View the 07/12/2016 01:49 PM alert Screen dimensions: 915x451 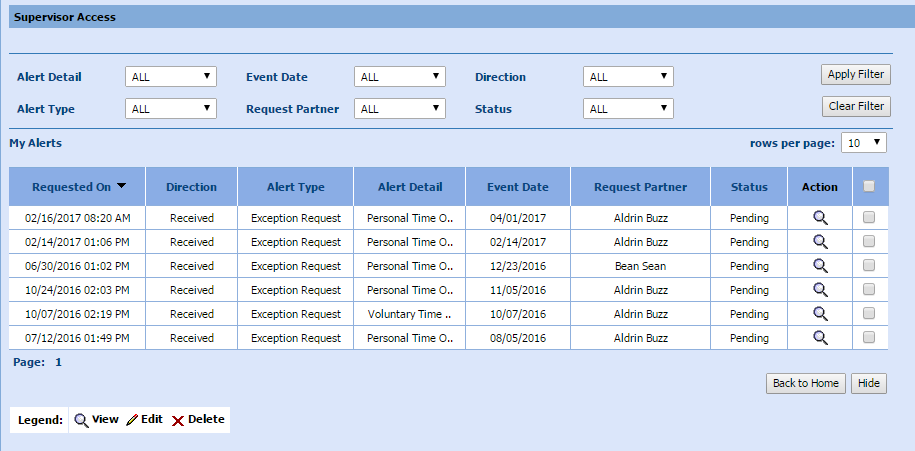pyautogui.click(x=820, y=338)
